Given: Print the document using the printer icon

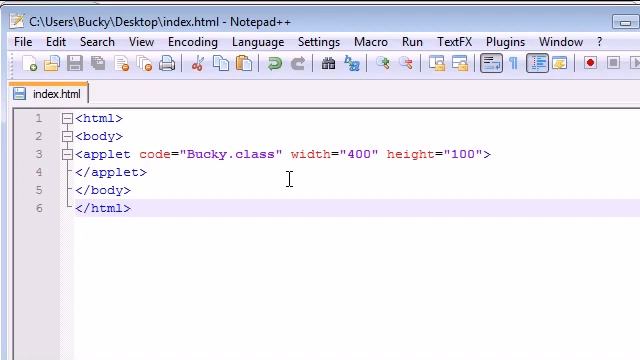Looking at the screenshot, I should click(167, 64).
